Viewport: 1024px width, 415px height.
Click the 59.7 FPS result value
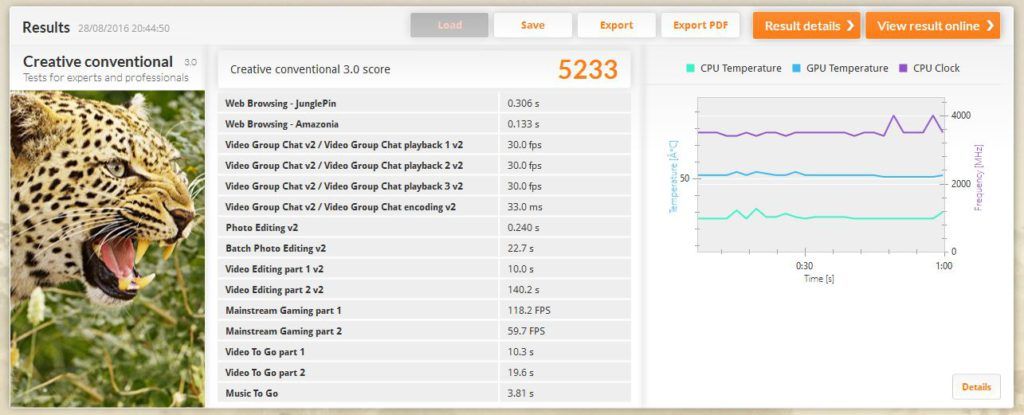click(526, 331)
